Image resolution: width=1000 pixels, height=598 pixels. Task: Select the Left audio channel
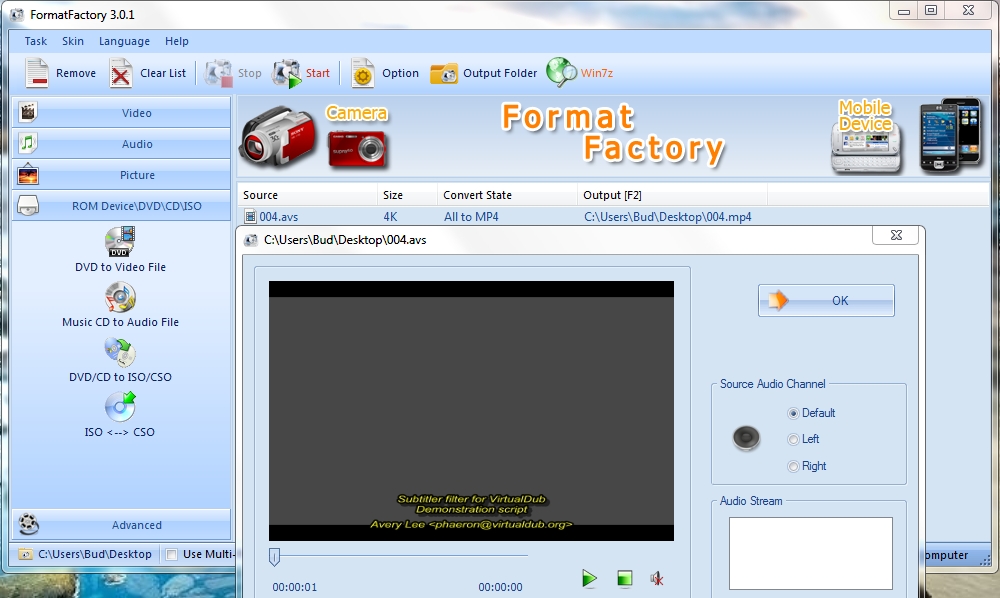click(793, 439)
